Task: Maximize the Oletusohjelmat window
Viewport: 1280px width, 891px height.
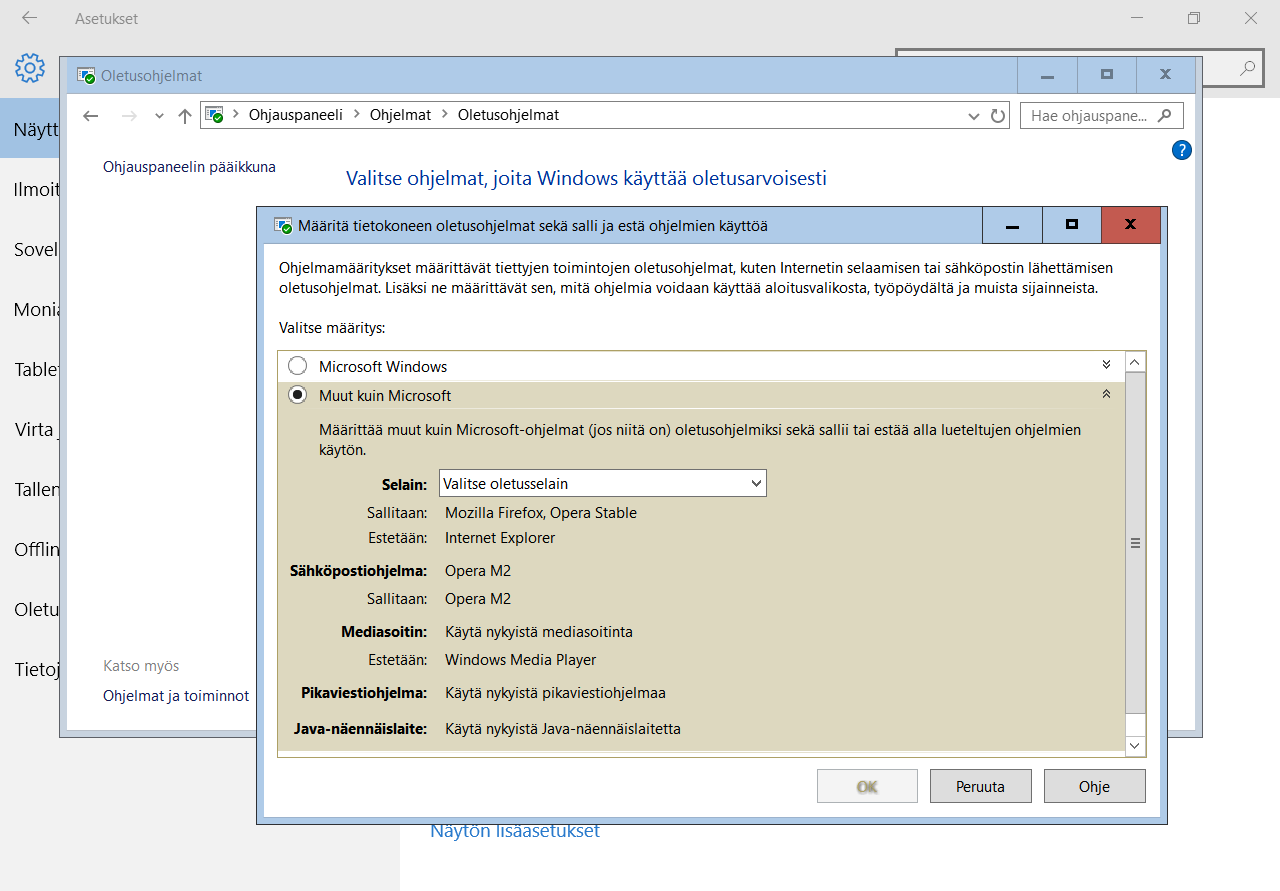Action: click(1107, 75)
